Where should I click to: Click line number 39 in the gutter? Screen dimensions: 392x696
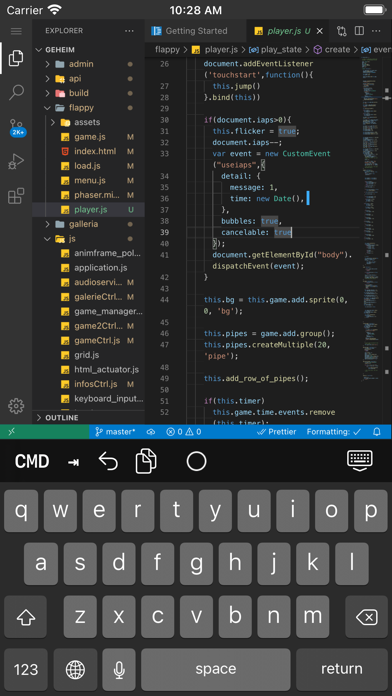[164, 232]
